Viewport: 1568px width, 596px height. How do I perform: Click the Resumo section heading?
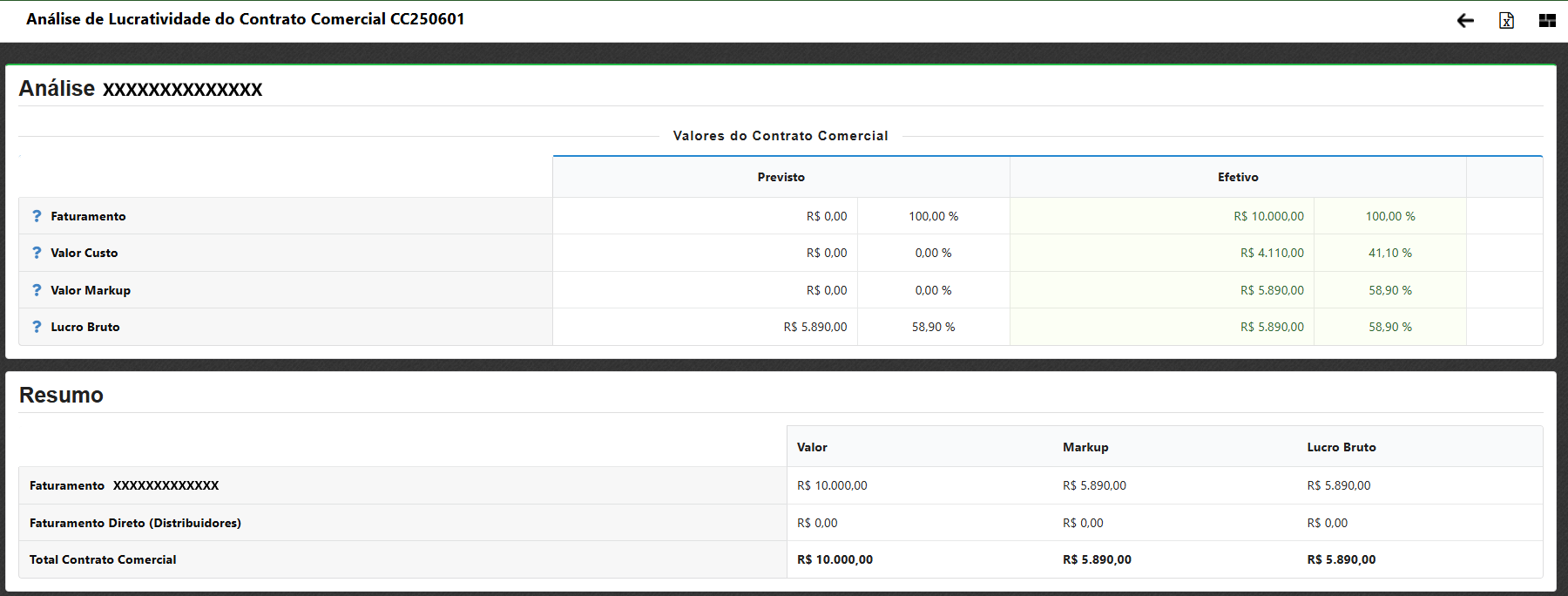pyautogui.click(x=61, y=395)
